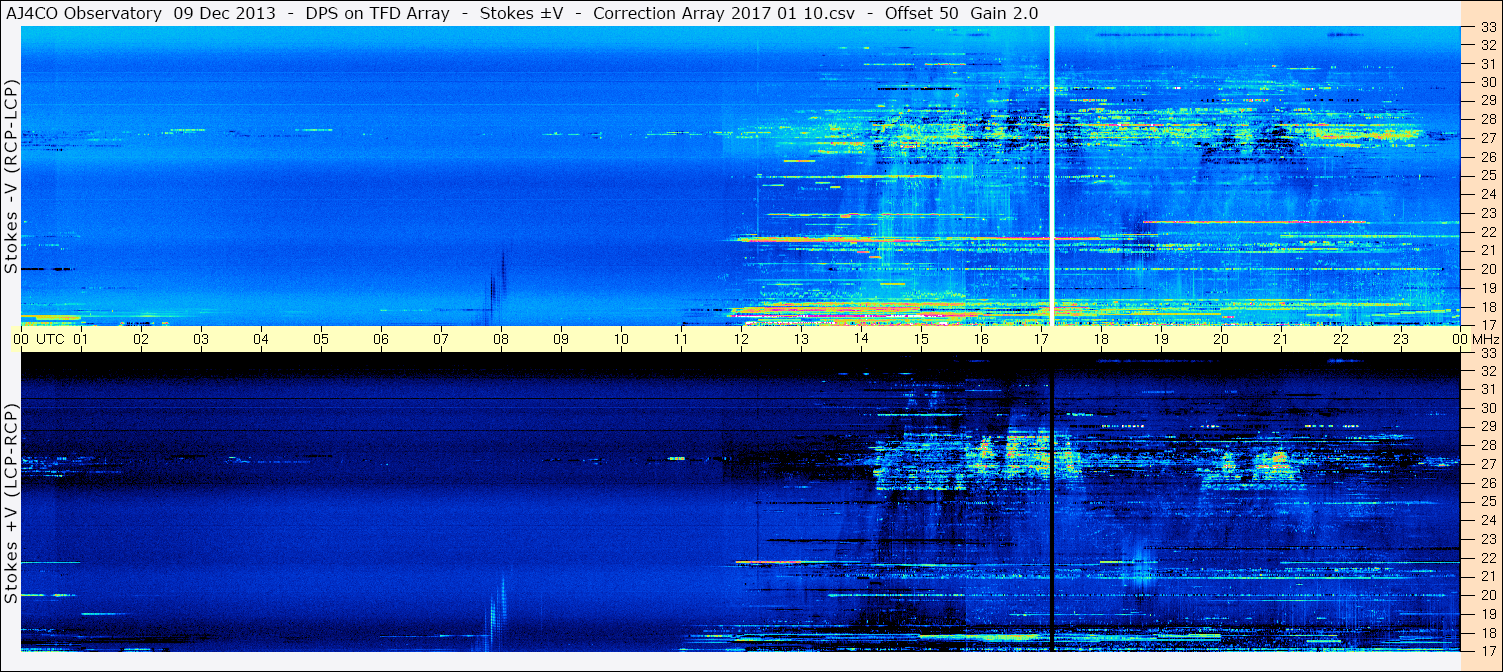This screenshot has height=672, width=1503.
Task: Click the 19 MHz tick of upper panel
Action: pyautogui.click(x=1487, y=288)
